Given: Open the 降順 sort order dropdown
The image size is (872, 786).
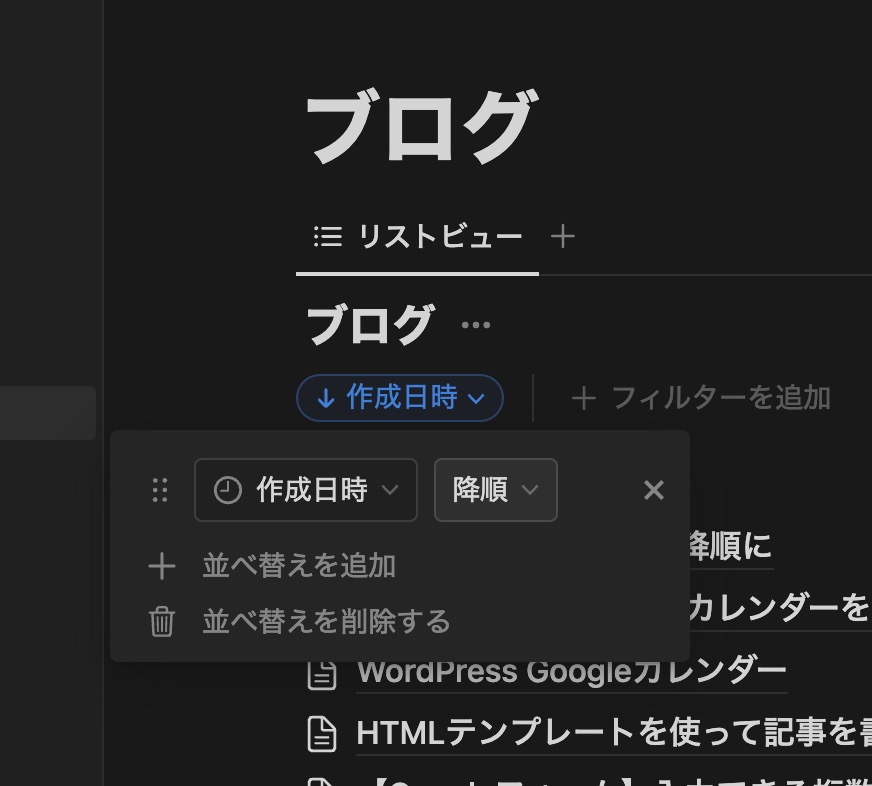Looking at the screenshot, I should [x=495, y=490].
